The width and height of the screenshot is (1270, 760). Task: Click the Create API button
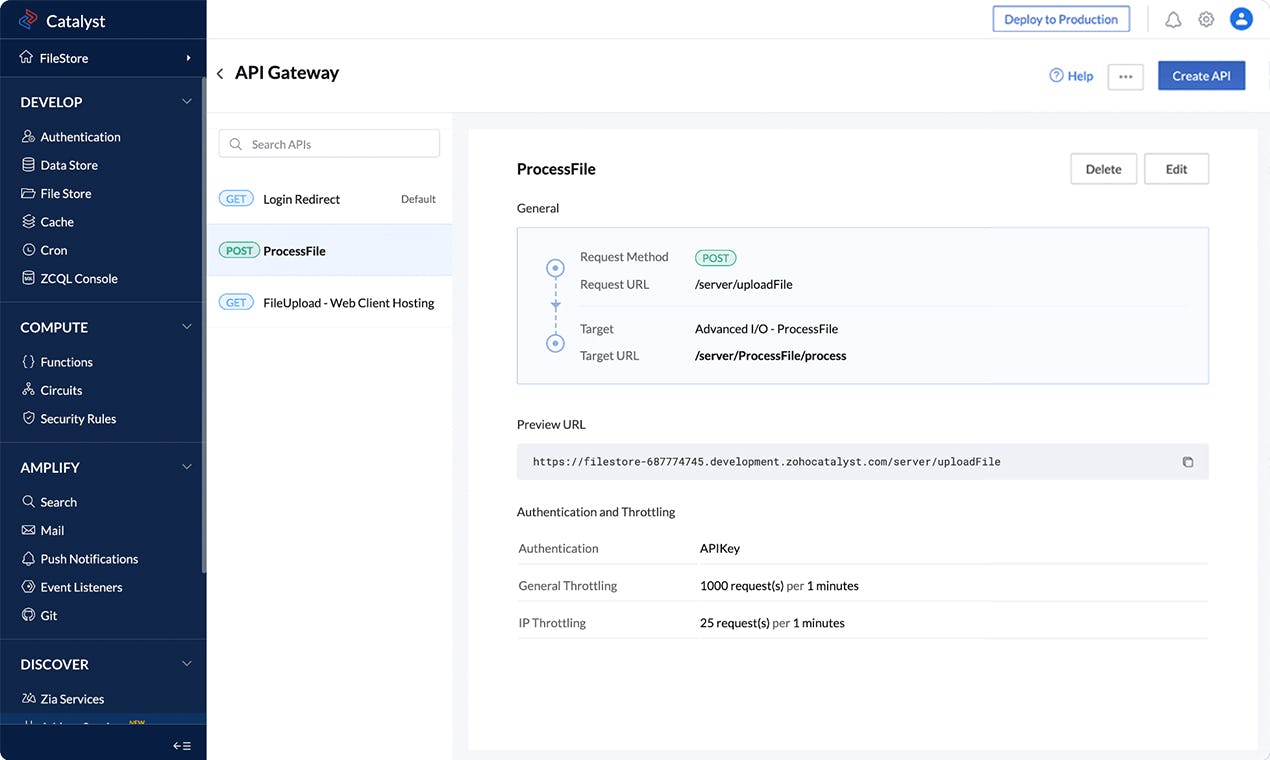point(1201,76)
